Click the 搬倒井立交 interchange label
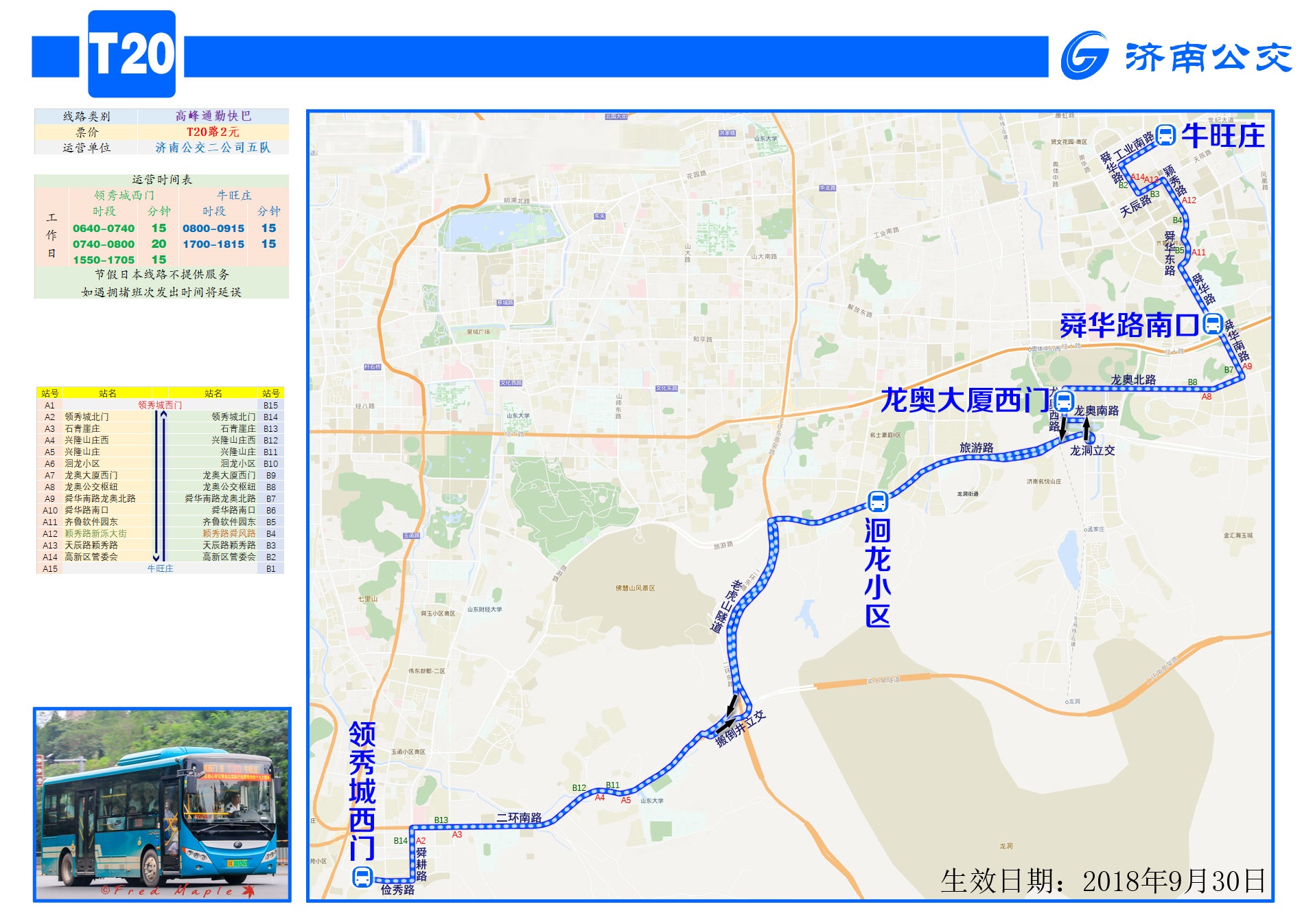 coord(741,730)
